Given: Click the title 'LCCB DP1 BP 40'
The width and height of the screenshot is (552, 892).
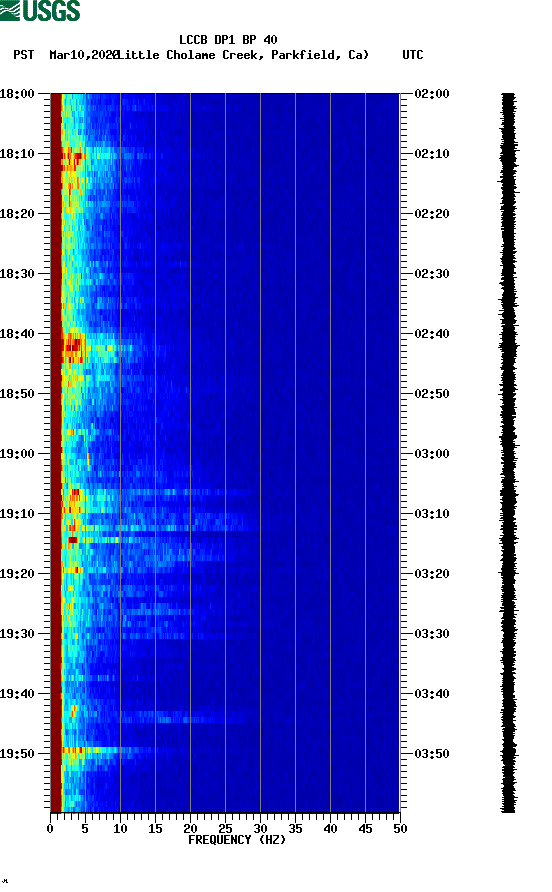Looking at the screenshot, I should 228,40.
